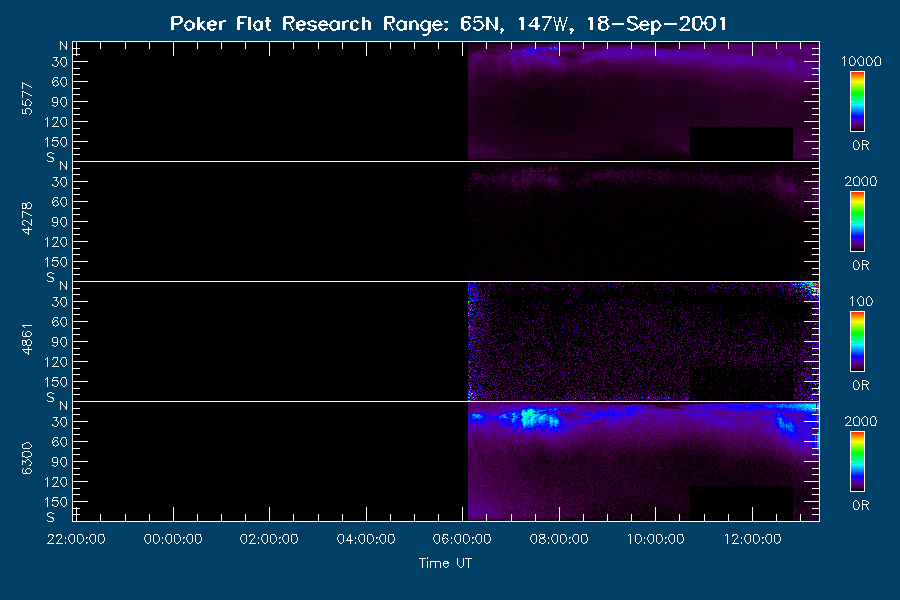Viewport: 900px width, 600px height.
Task: Click the Time UT axis title
Action: 445,563
